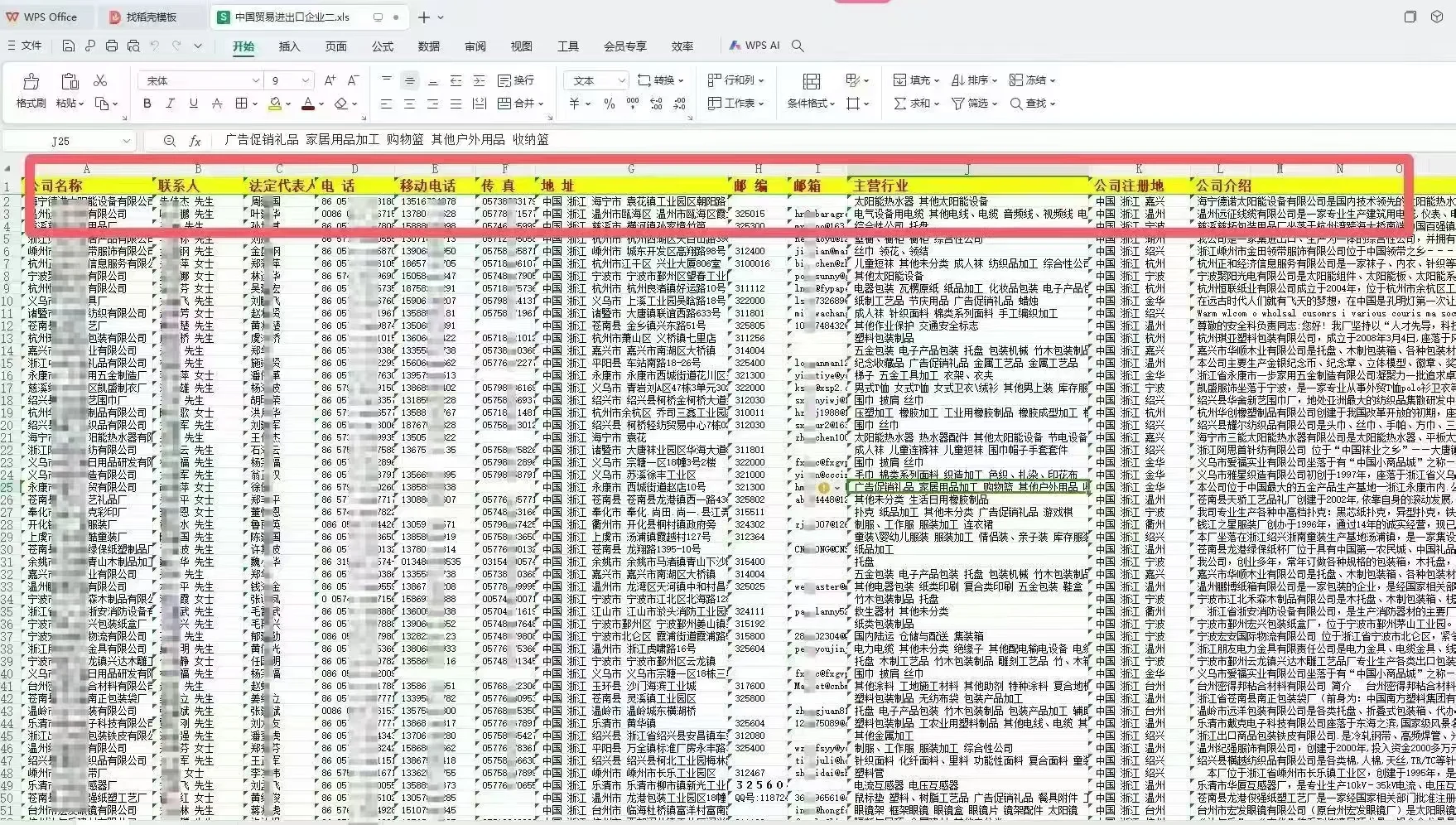Click the 换行 wrap text icon
Screen dimensions: 1456x825
(515, 80)
